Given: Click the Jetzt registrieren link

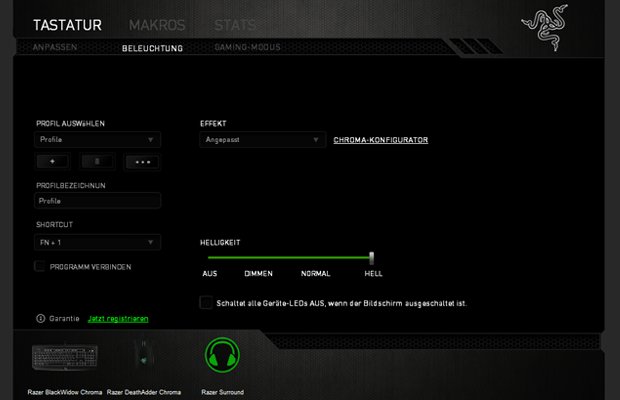Looking at the screenshot, I should pos(118,319).
